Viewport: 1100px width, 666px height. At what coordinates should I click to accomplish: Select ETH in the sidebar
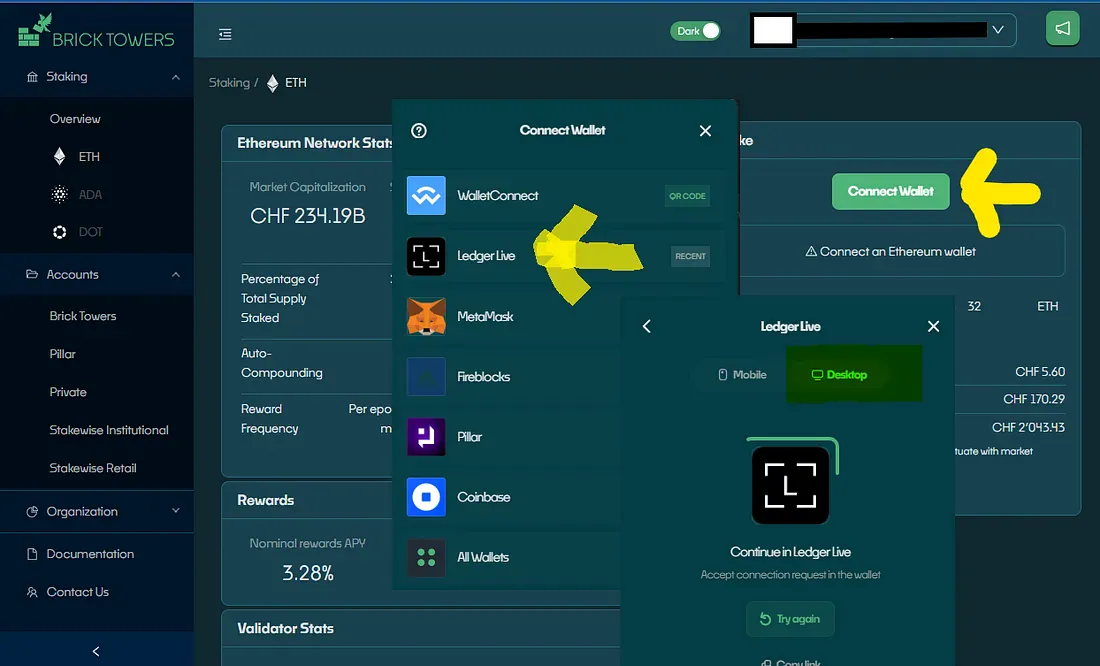[x=88, y=156]
